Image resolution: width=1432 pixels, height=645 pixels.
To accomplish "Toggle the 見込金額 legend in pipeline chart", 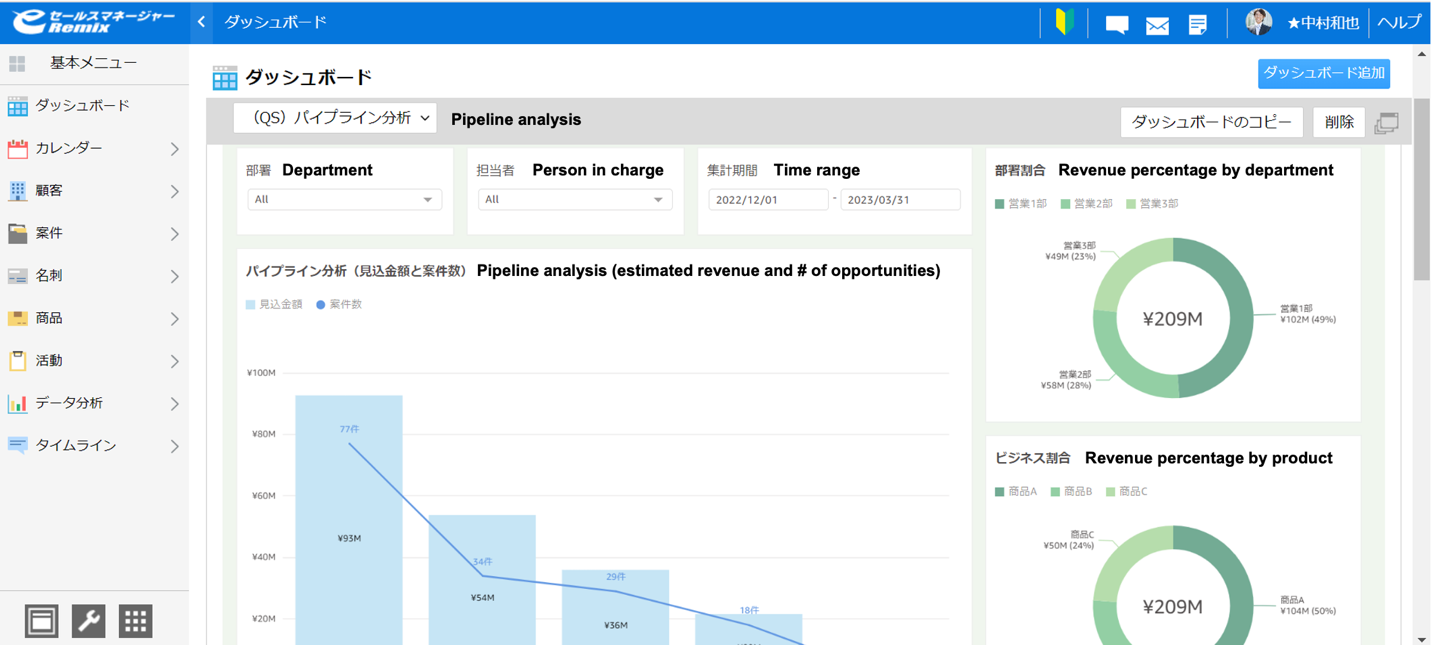I will pos(274,302).
